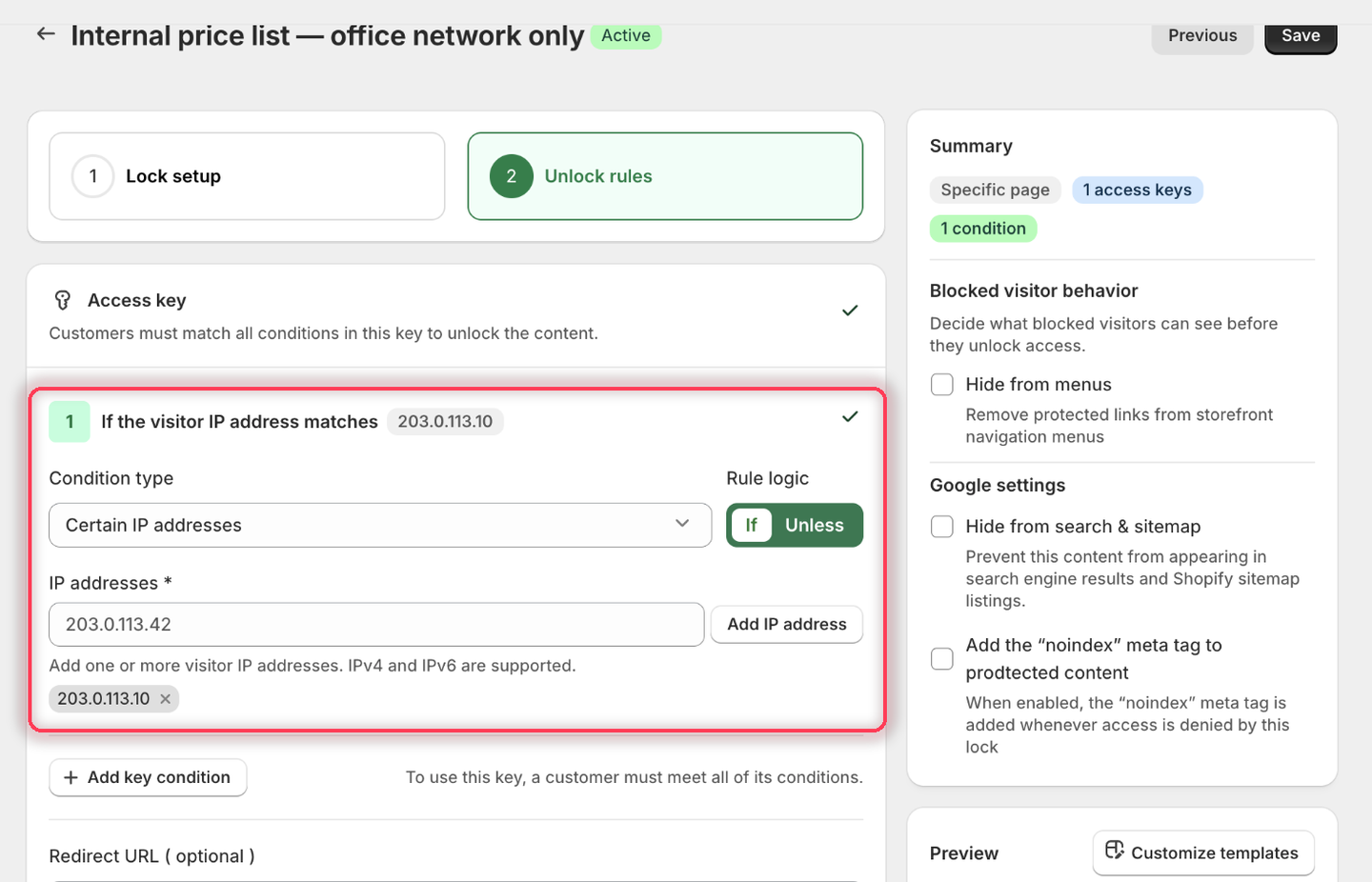Open the Lock setup step
The image size is (1372, 882).
pos(247,176)
